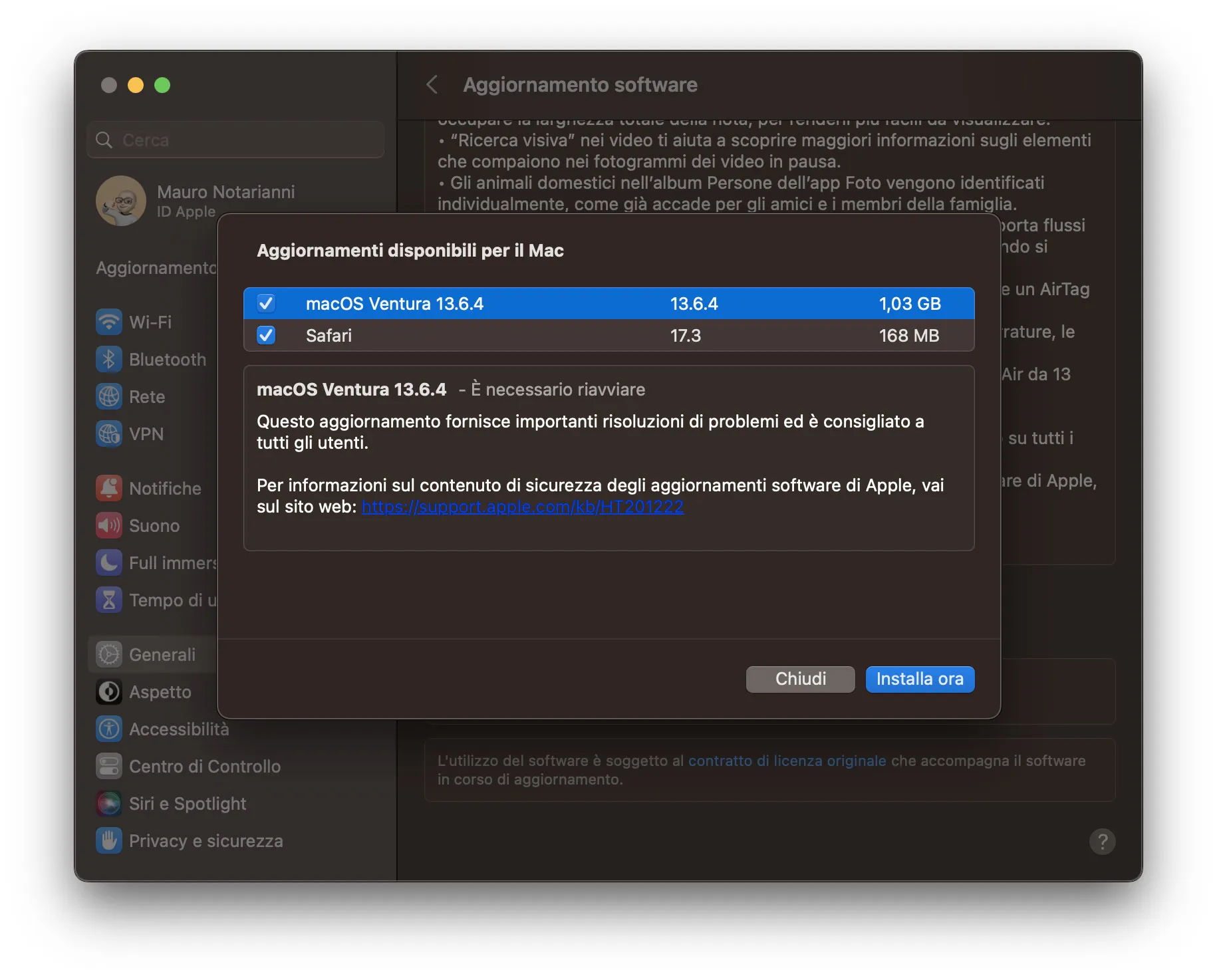Click the Mauro Notarianni account name
Viewport: 1217px width, 980px height.
tap(226, 192)
